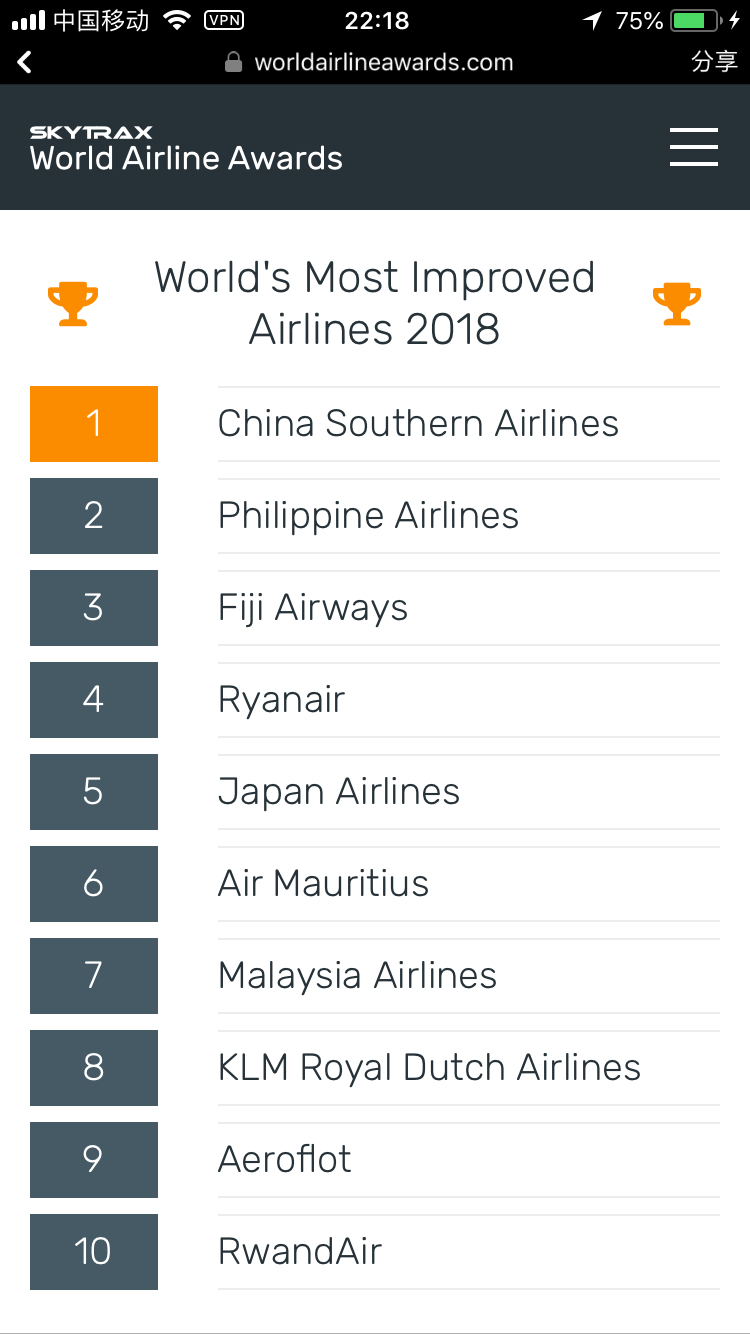The image size is (750, 1334).
Task: Tap the back arrow icon
Action: coord(25,62)
